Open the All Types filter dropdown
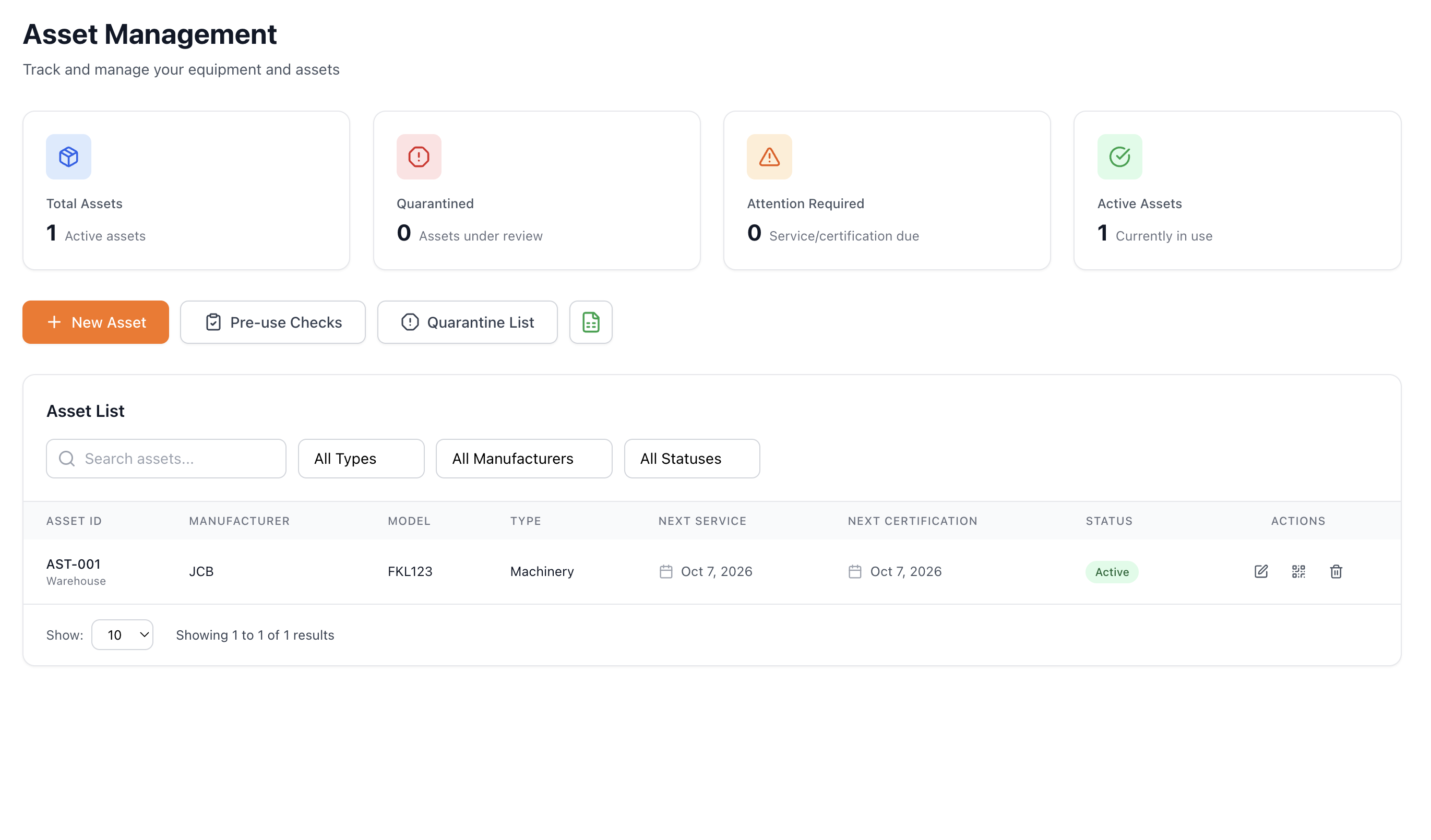The width and height of the screenshot is (1431, 840). (x=361, y=459)
